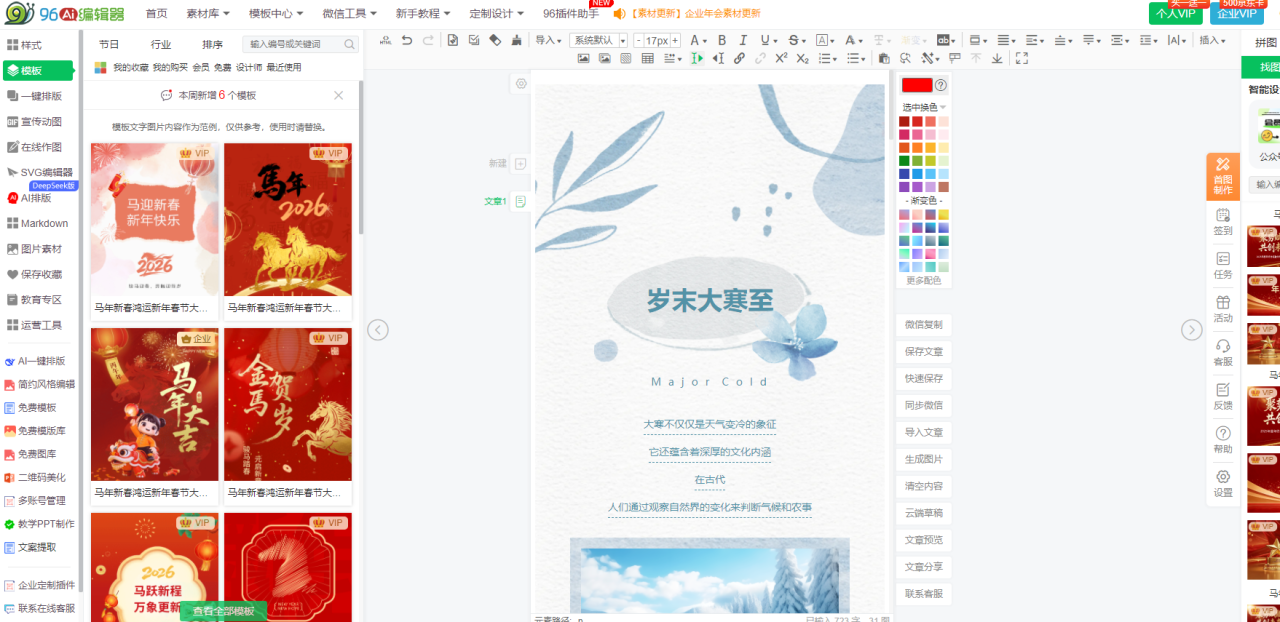Screen dimensions: 1280x622
Task: Collapse the left template panel arrow
Action: 377,330
